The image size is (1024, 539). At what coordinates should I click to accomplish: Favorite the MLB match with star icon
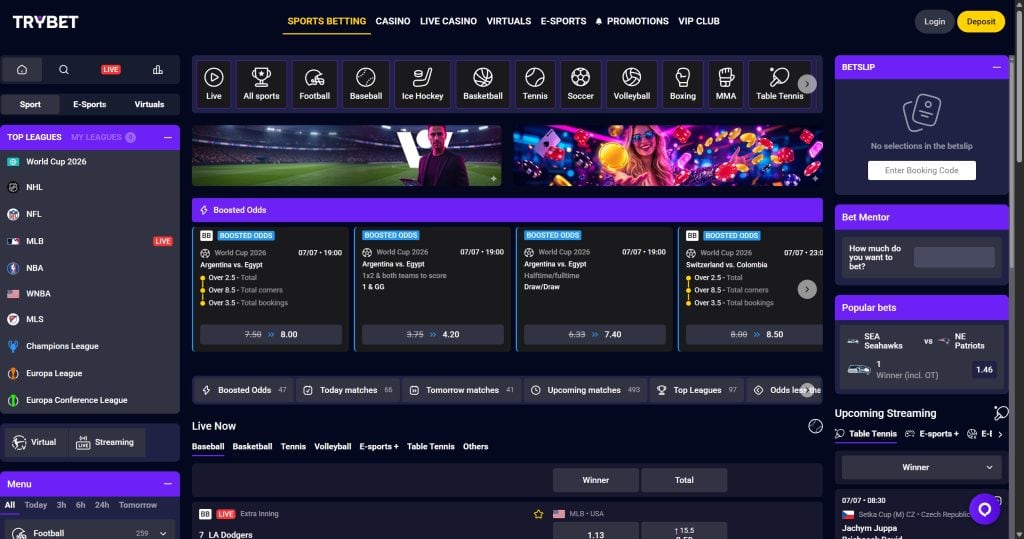(x=538, y=514)
